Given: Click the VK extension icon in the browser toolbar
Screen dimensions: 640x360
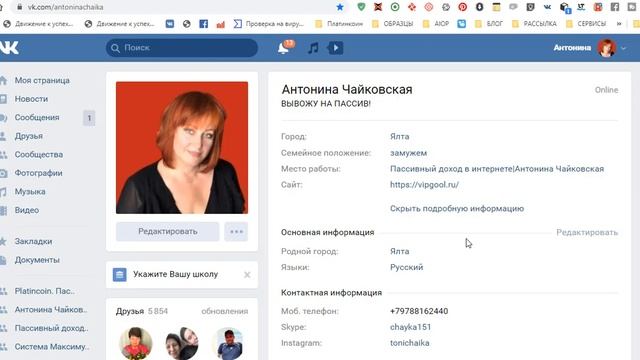Looking at the screenshot, I should [x=547, y=7].
